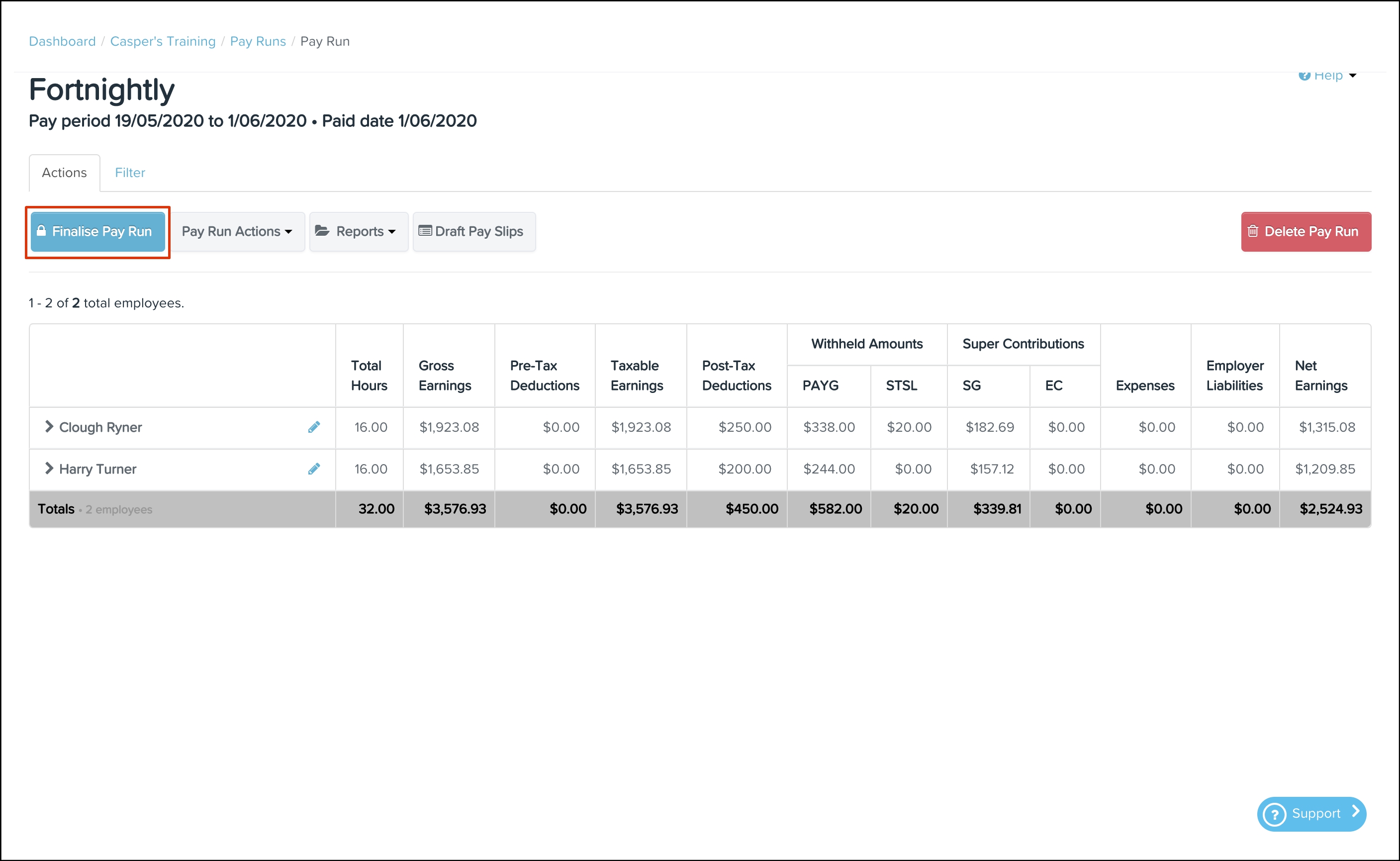This screenshot has width=1400, height=861.
Task: Click the pay slip icon on Draft Pay Slips
Action: pyautogui.click(x=425, y=231)
